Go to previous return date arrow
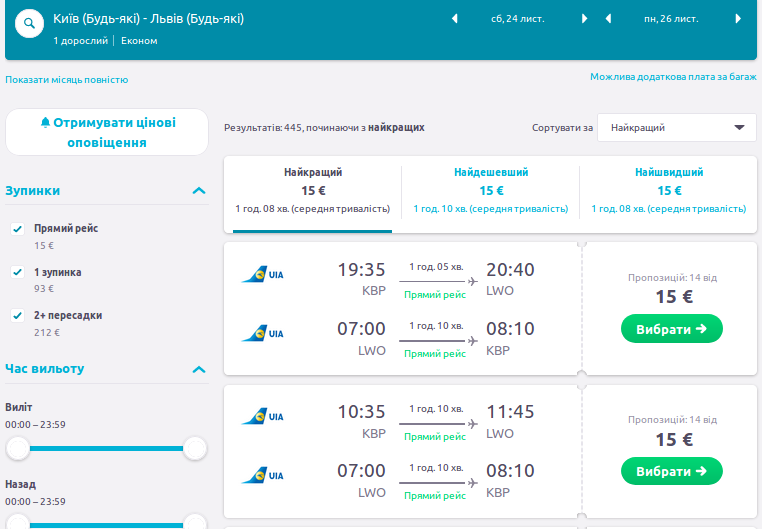 (x=608, y=19)
